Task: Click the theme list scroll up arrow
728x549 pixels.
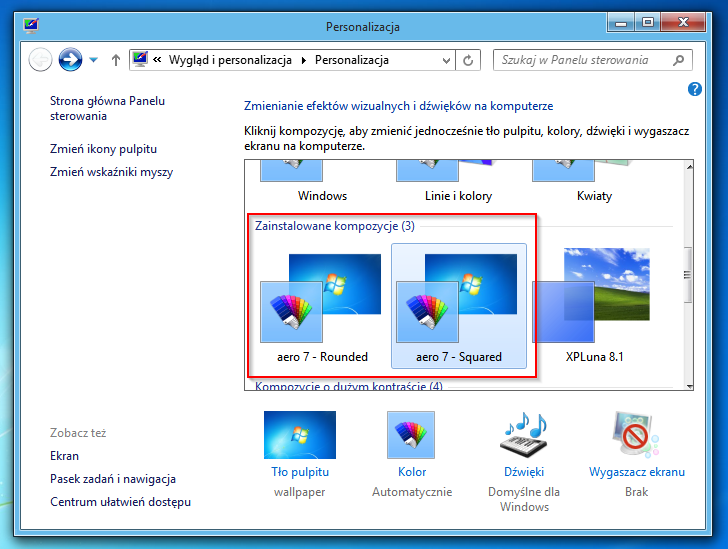Action: 689,166
